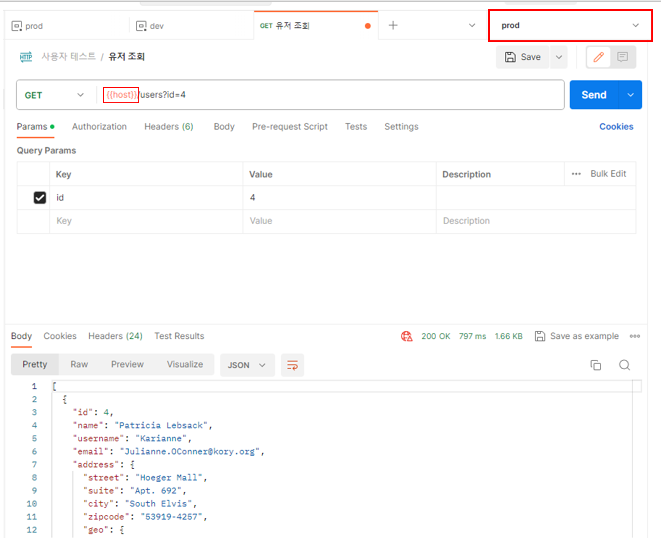Image resolution: width=661 pixels, height=538 pixels.
Task: Go to 사용자 테스트 collection breadcrumb
Action: click(68, 56)
